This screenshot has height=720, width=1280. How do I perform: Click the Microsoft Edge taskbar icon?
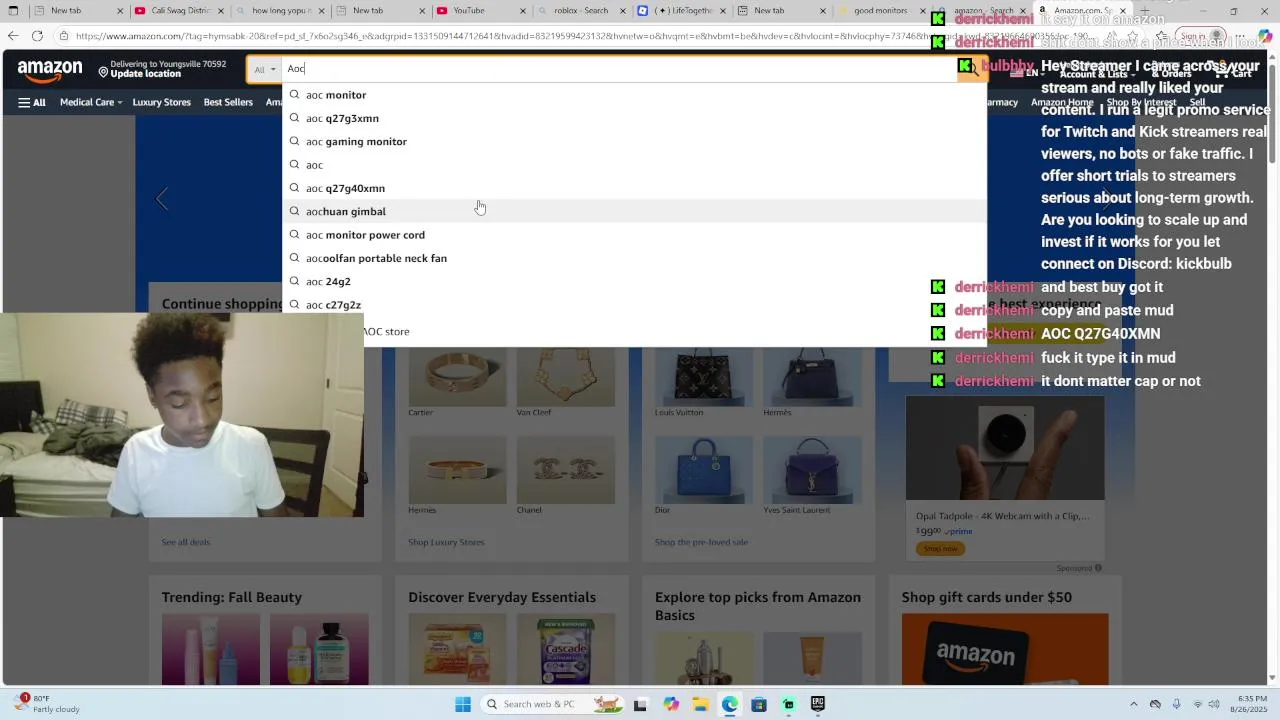tap(730, 704)
